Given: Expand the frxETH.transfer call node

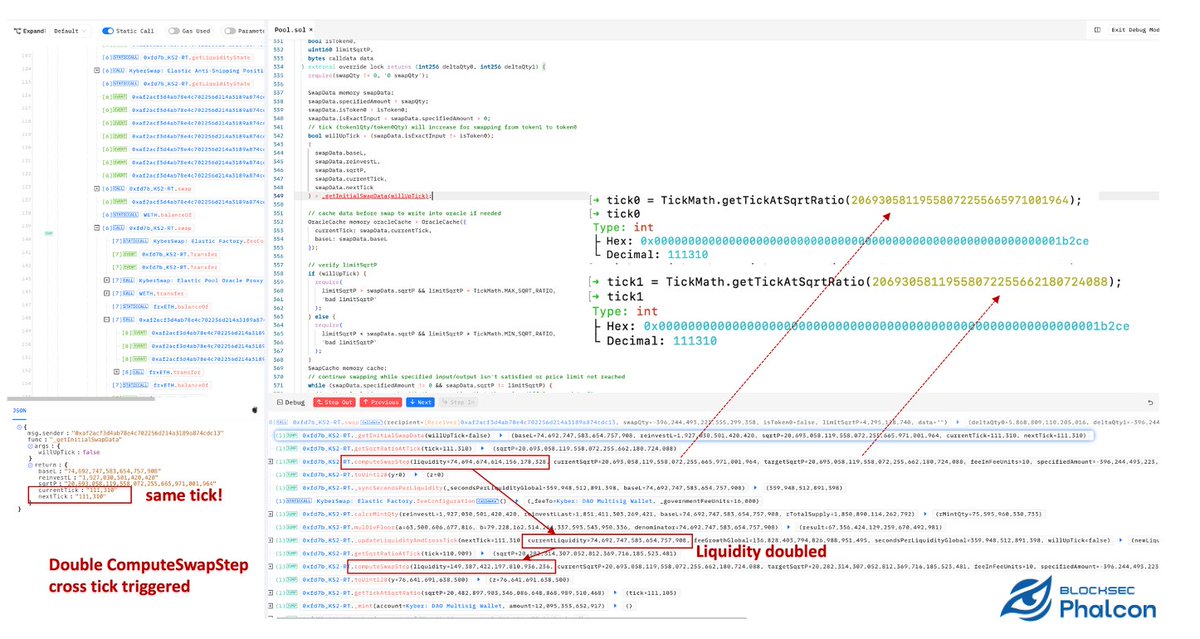Looking at the screenshot, I should [117, 371].
